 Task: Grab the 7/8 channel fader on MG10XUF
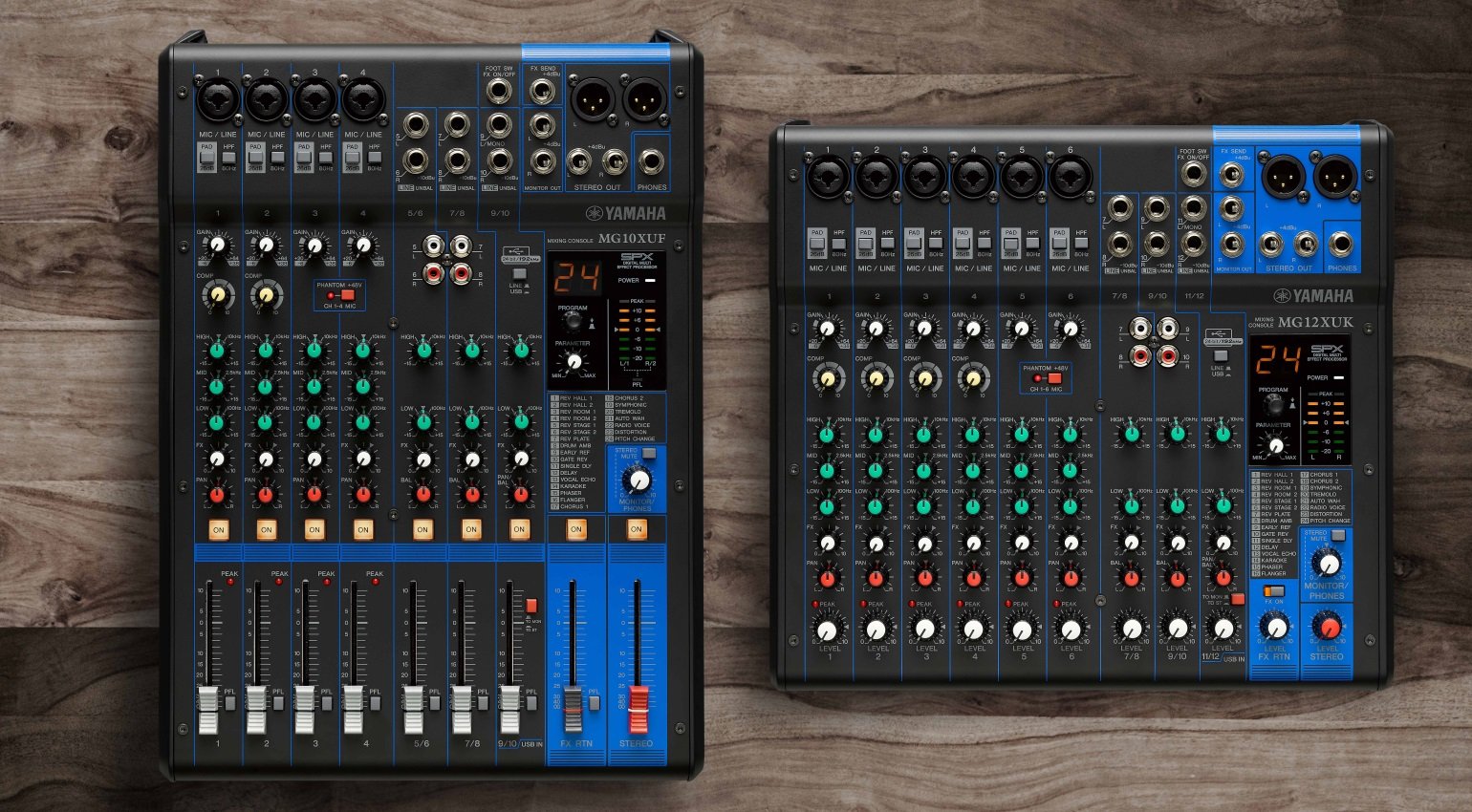463,709
